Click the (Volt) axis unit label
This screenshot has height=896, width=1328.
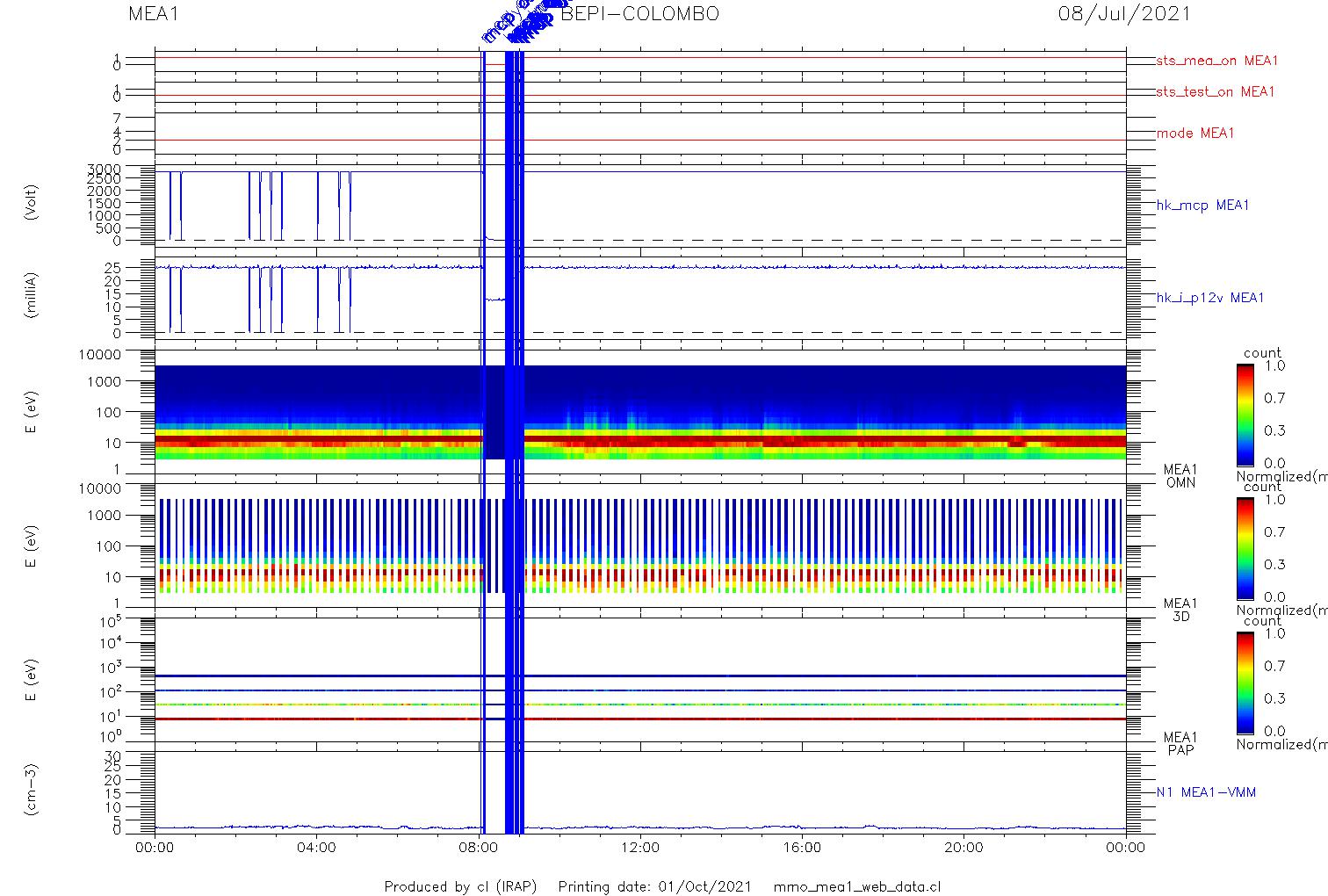(x=32, y=201)
